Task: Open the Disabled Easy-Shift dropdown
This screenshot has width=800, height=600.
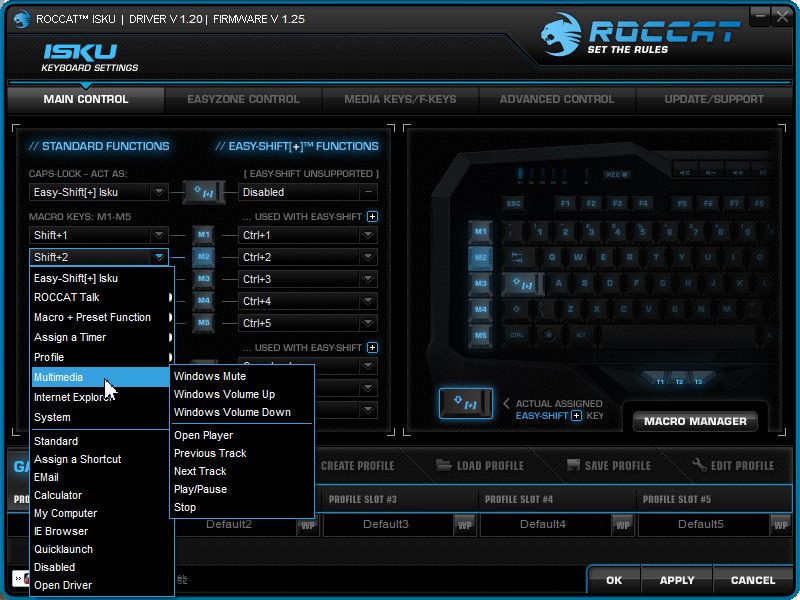Action: pos(368,192)
